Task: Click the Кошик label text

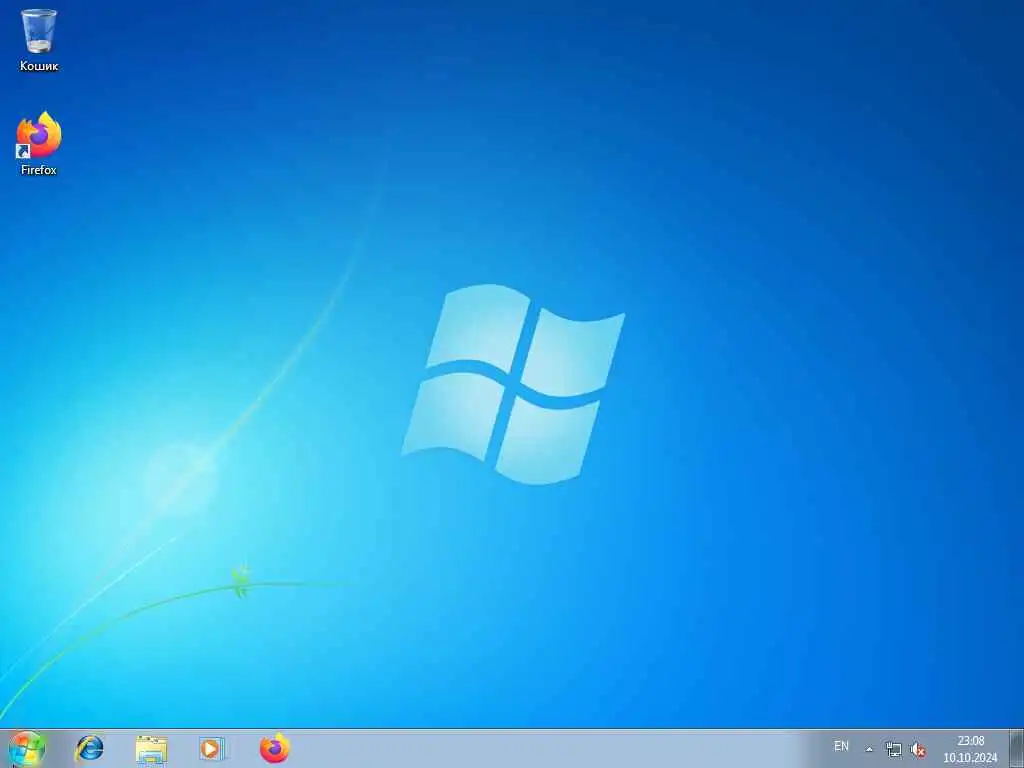Action: tap(39, 66)
